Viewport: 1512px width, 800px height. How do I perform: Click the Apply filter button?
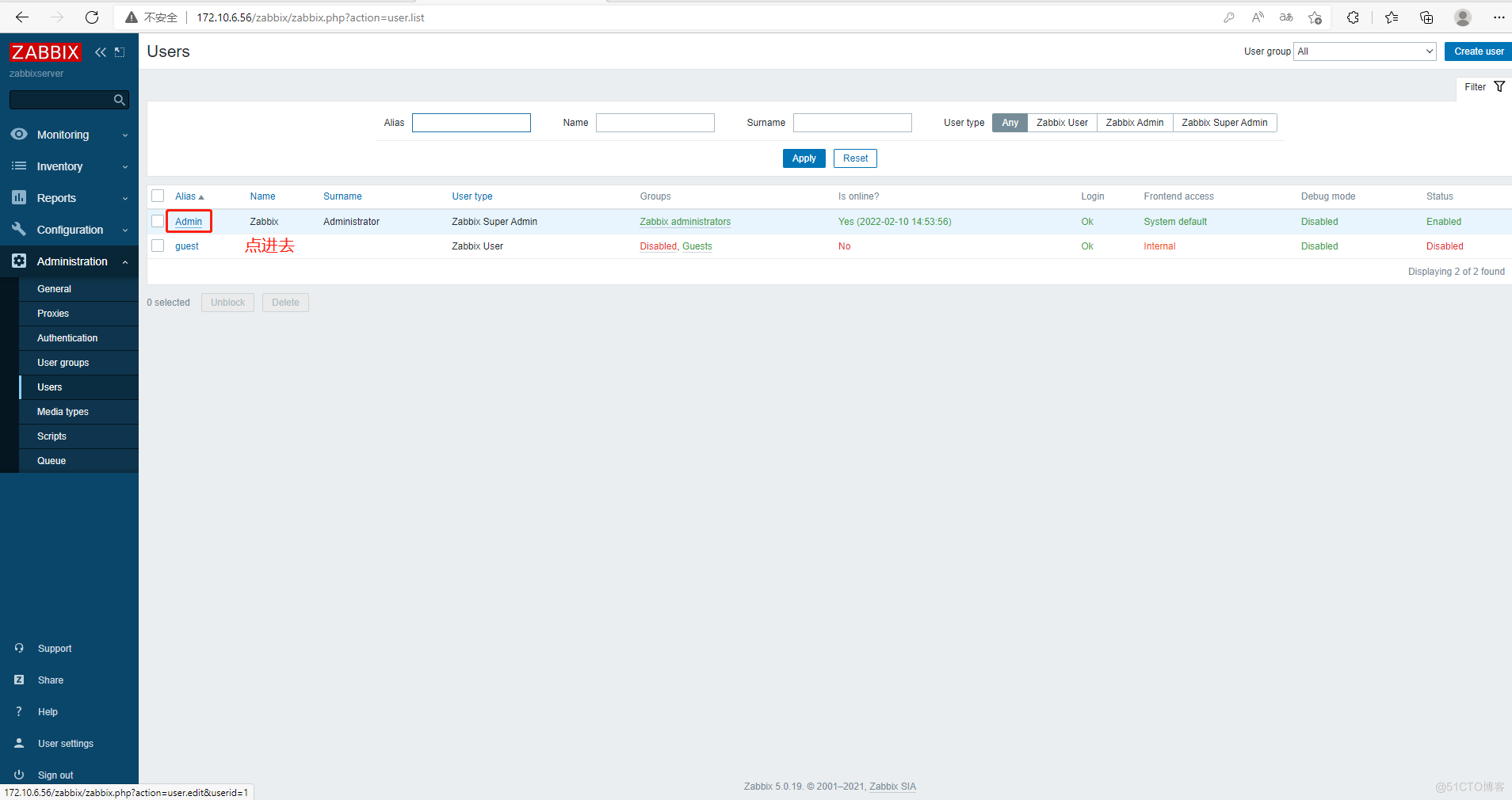pyautogui.click(x=804, y=158)
